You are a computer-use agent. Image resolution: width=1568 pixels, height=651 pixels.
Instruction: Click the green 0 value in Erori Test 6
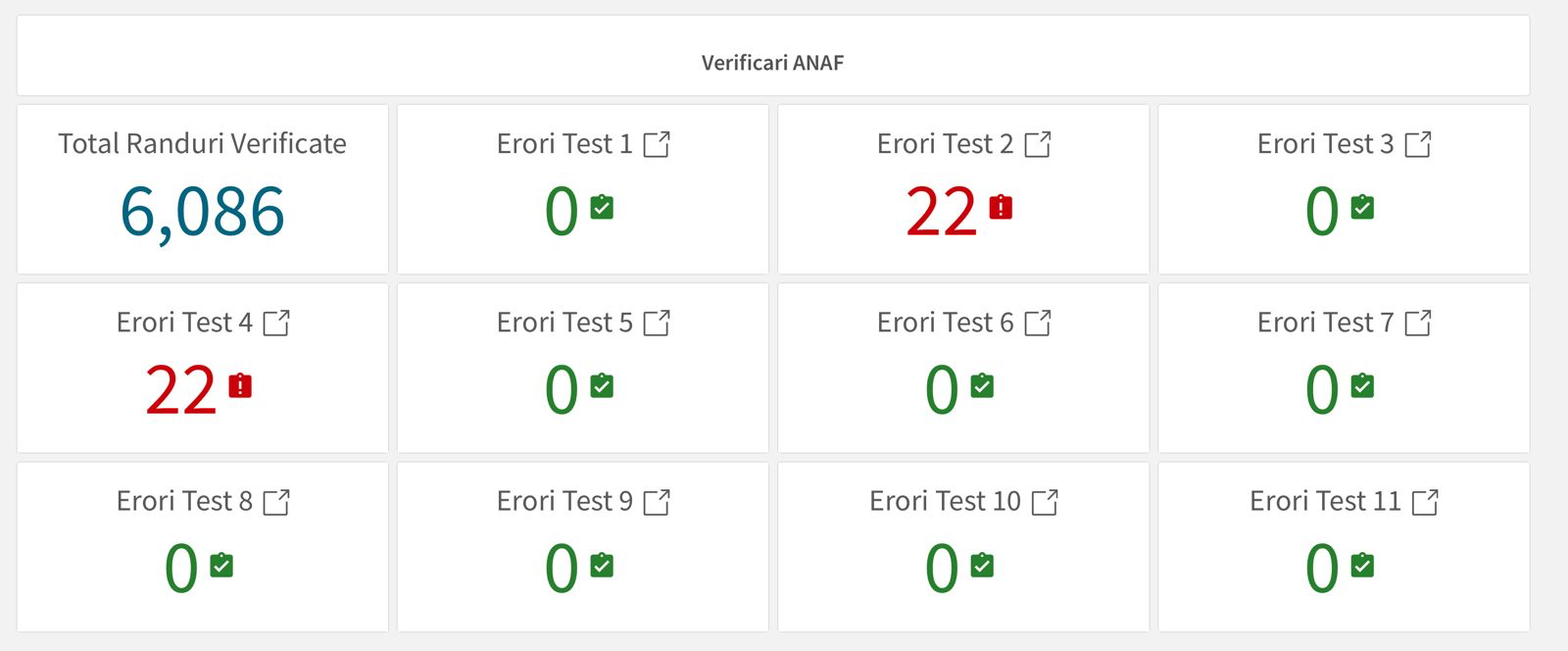point(942,390)
